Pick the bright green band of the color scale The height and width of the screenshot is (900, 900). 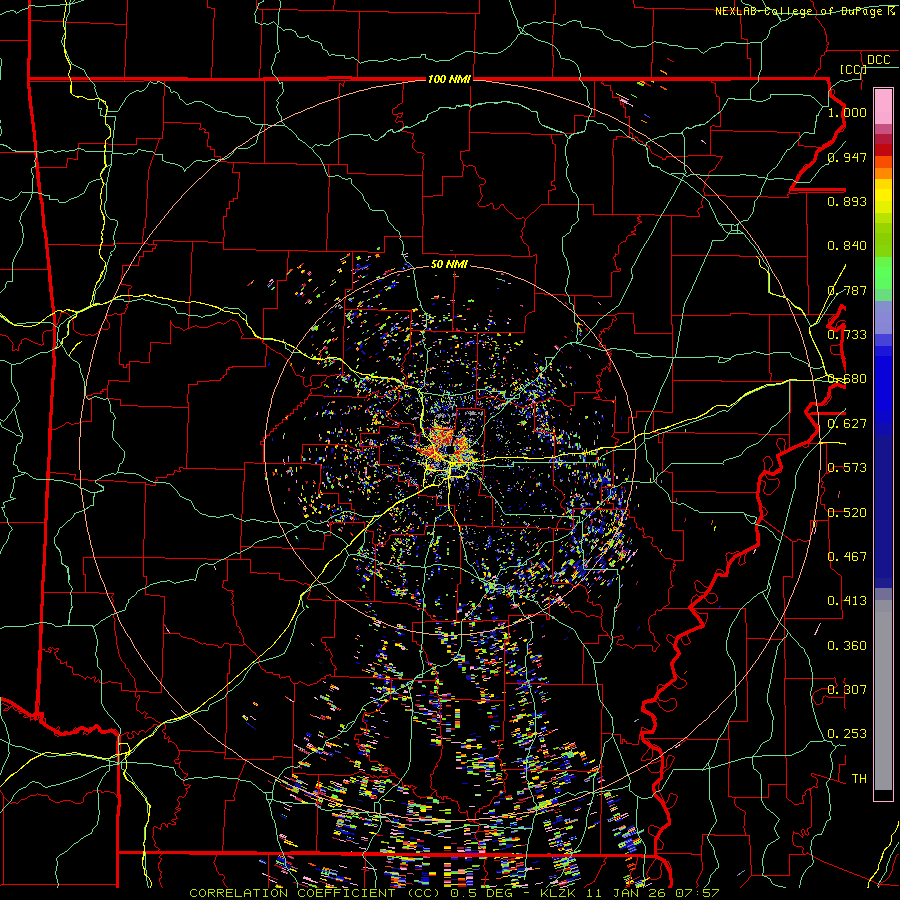[883, 273]
